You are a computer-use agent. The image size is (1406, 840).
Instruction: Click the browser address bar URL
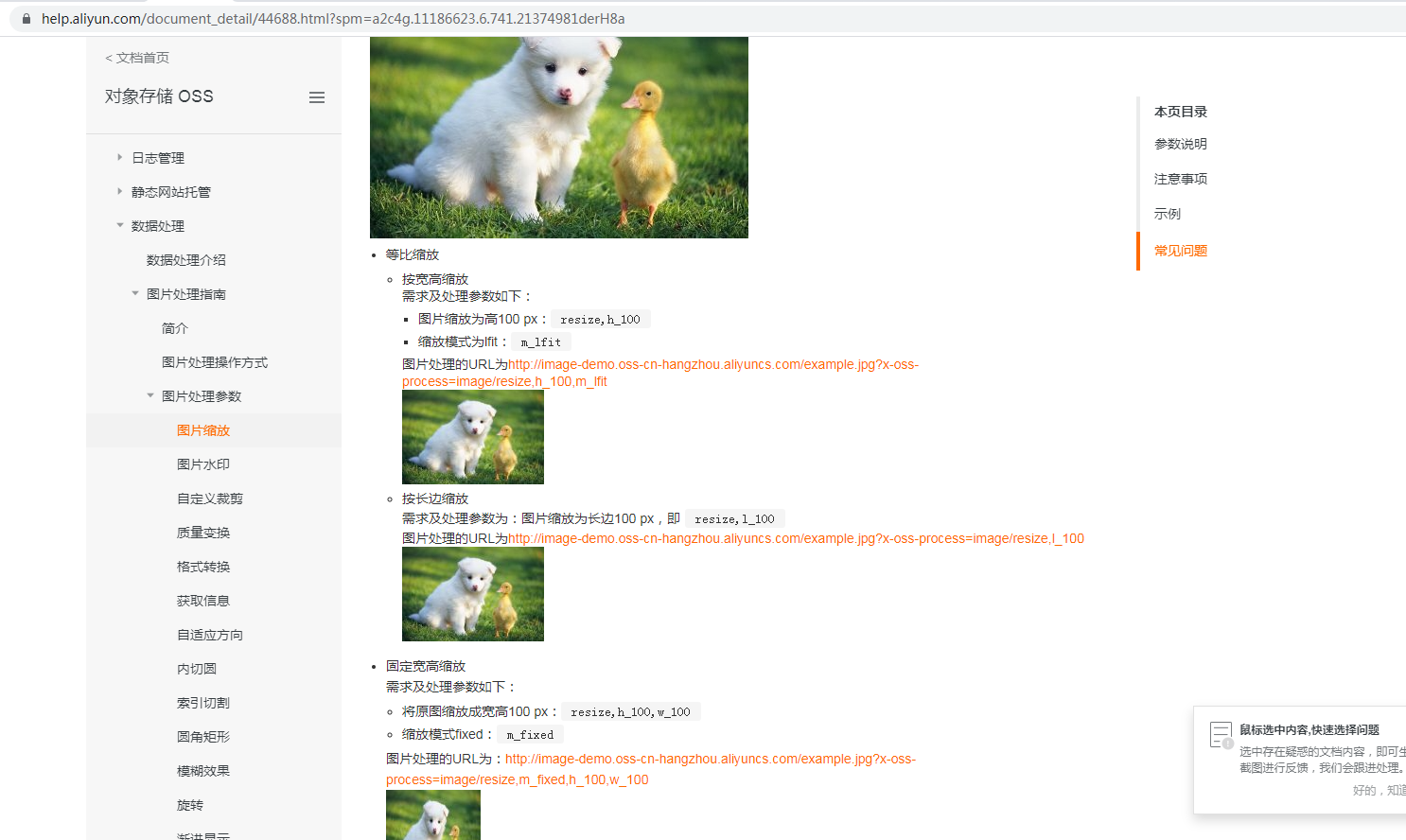(333, 19)
